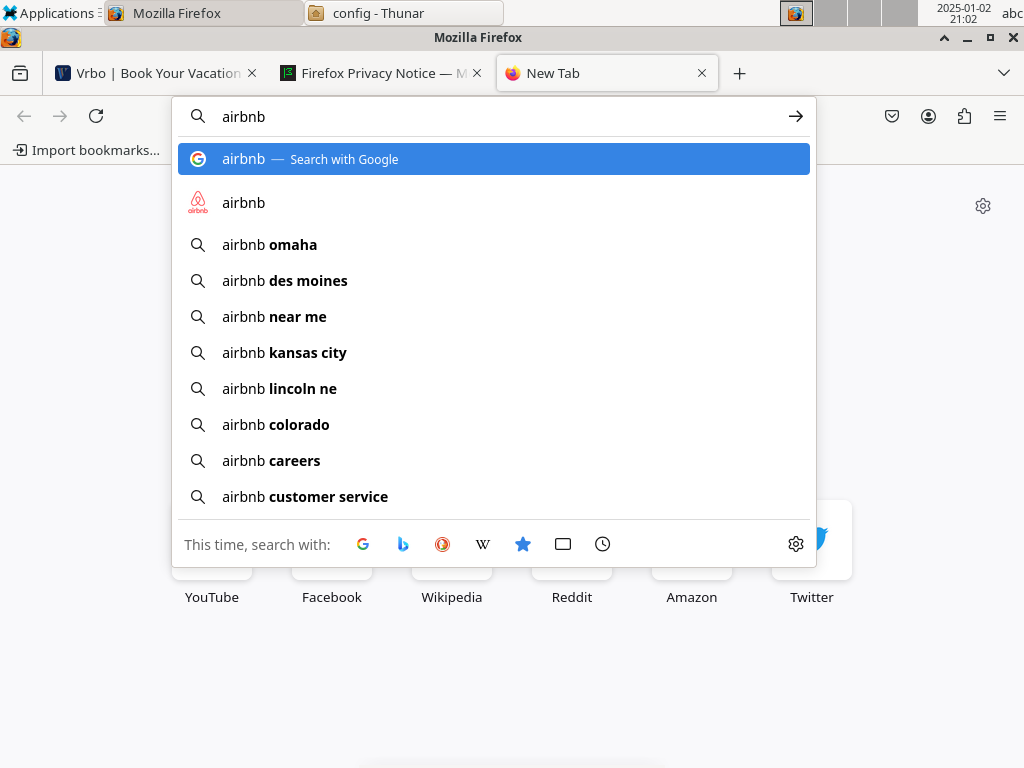
Task: Pick 'airbnb careers' suggestion
Action: pyautogui.click(x=494, y=460)
